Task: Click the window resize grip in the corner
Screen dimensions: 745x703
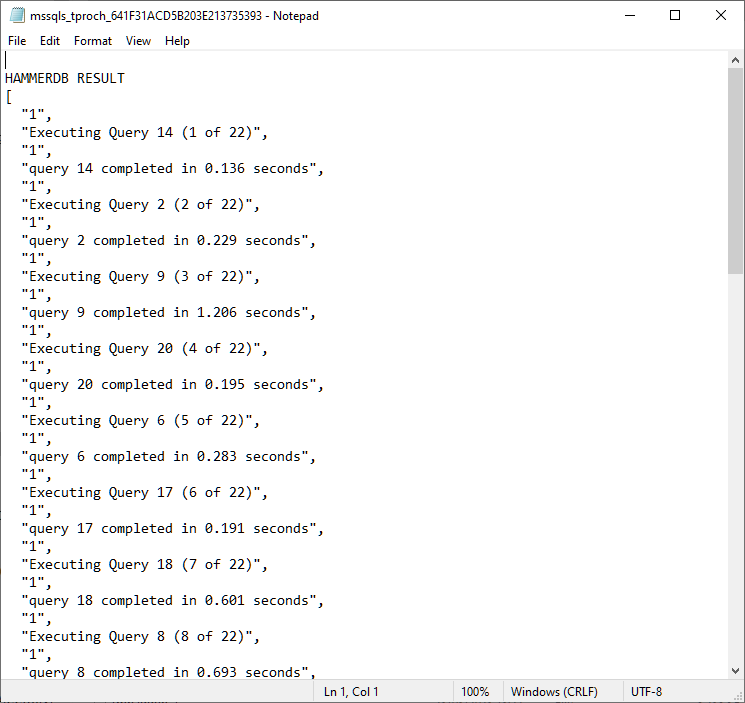Action: point(738,696)
